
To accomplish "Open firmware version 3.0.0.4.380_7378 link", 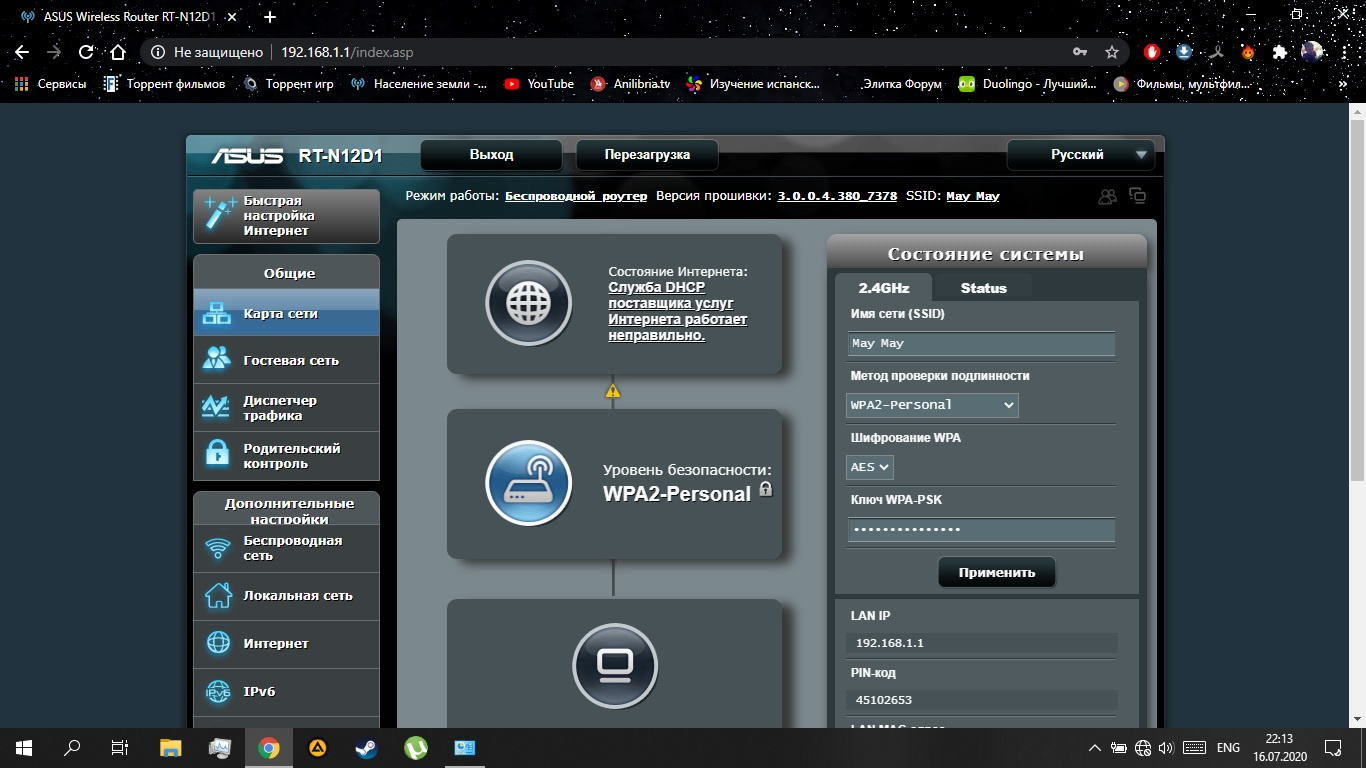I will [837, 196].
